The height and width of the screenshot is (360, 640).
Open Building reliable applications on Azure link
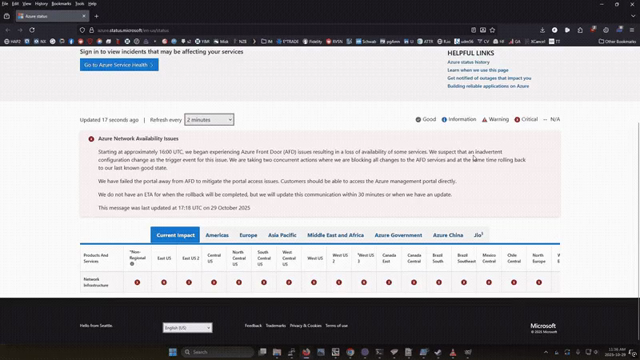coord(488,86)
